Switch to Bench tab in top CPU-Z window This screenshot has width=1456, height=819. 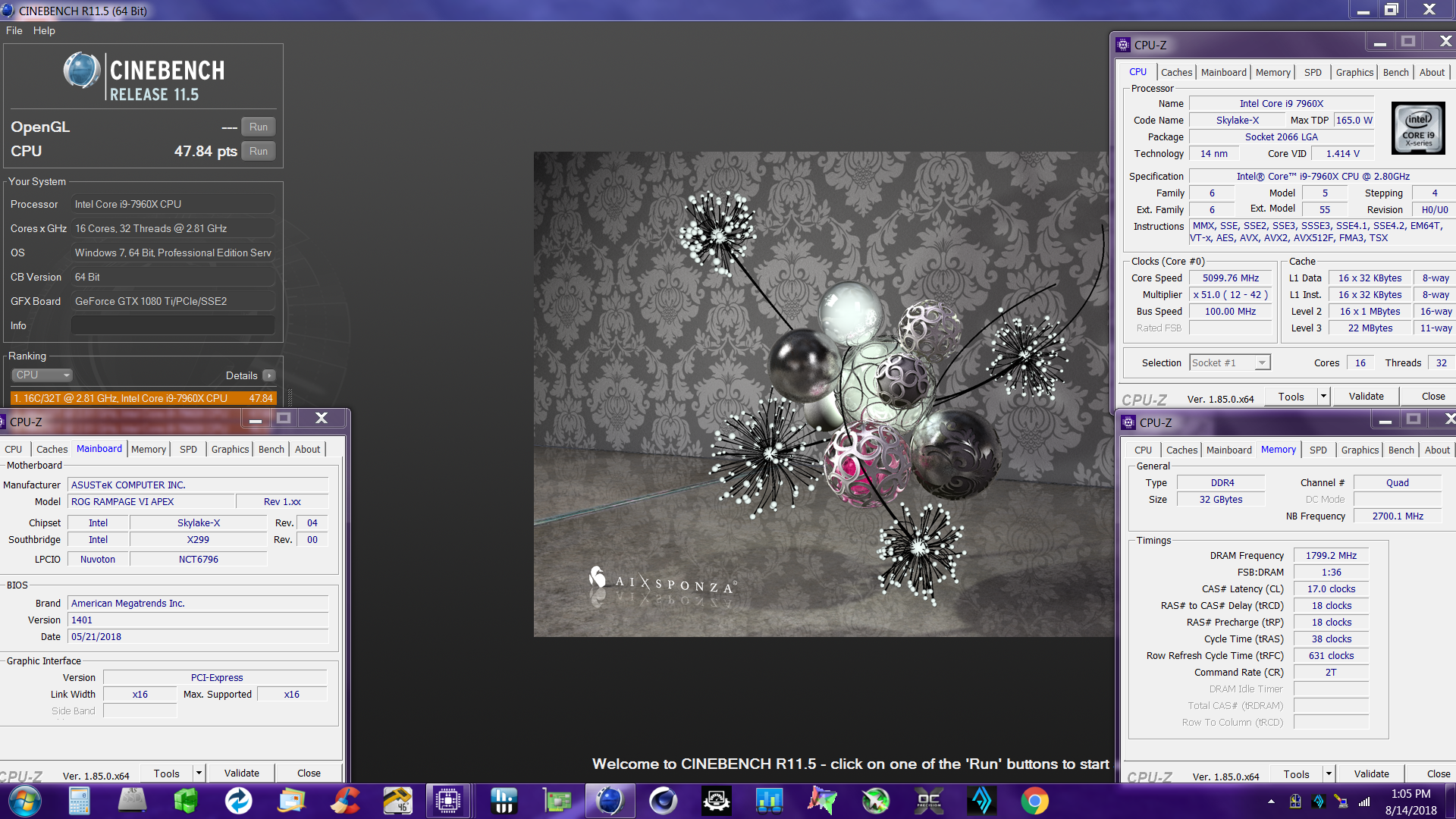[x=1395, y=72]
